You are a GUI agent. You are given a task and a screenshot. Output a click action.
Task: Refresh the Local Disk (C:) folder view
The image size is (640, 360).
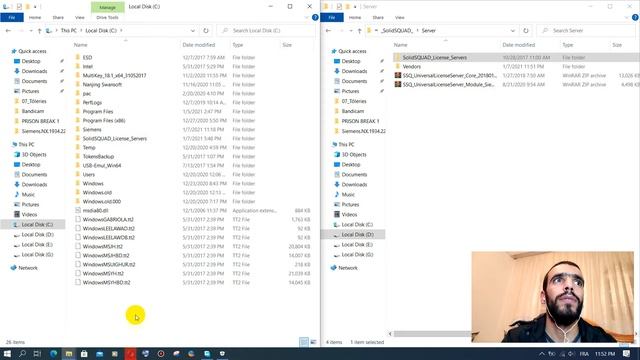coord(206,31)
